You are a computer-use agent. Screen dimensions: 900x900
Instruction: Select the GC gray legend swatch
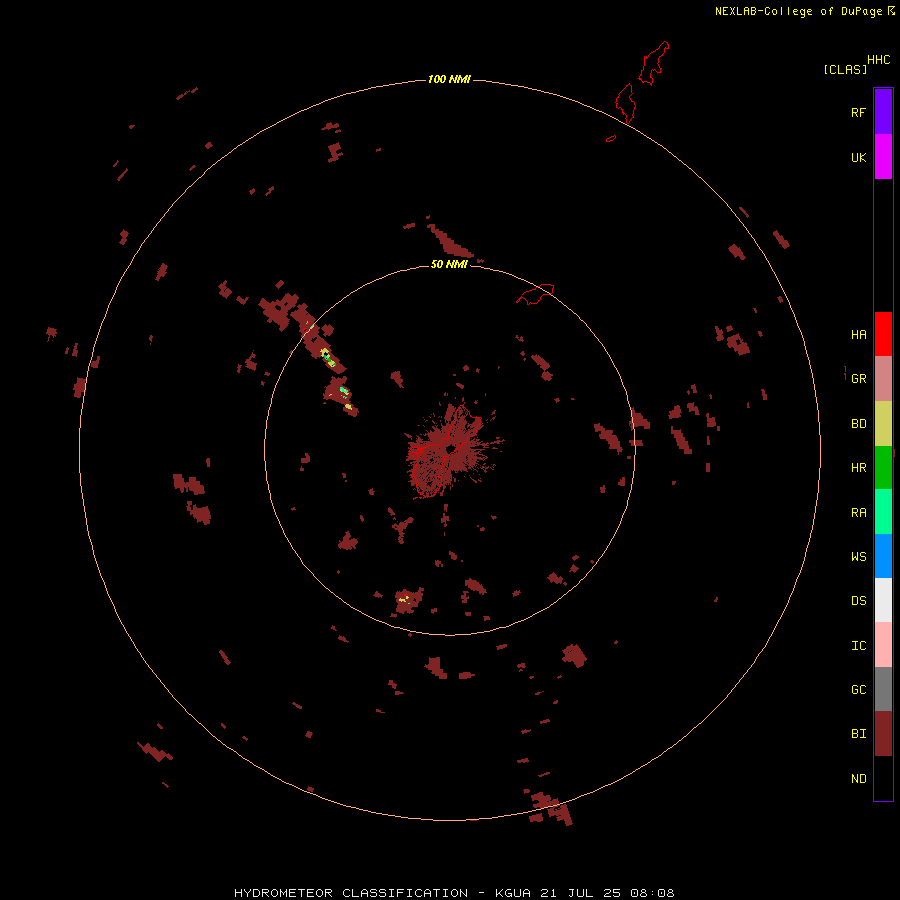click(883, 689)
